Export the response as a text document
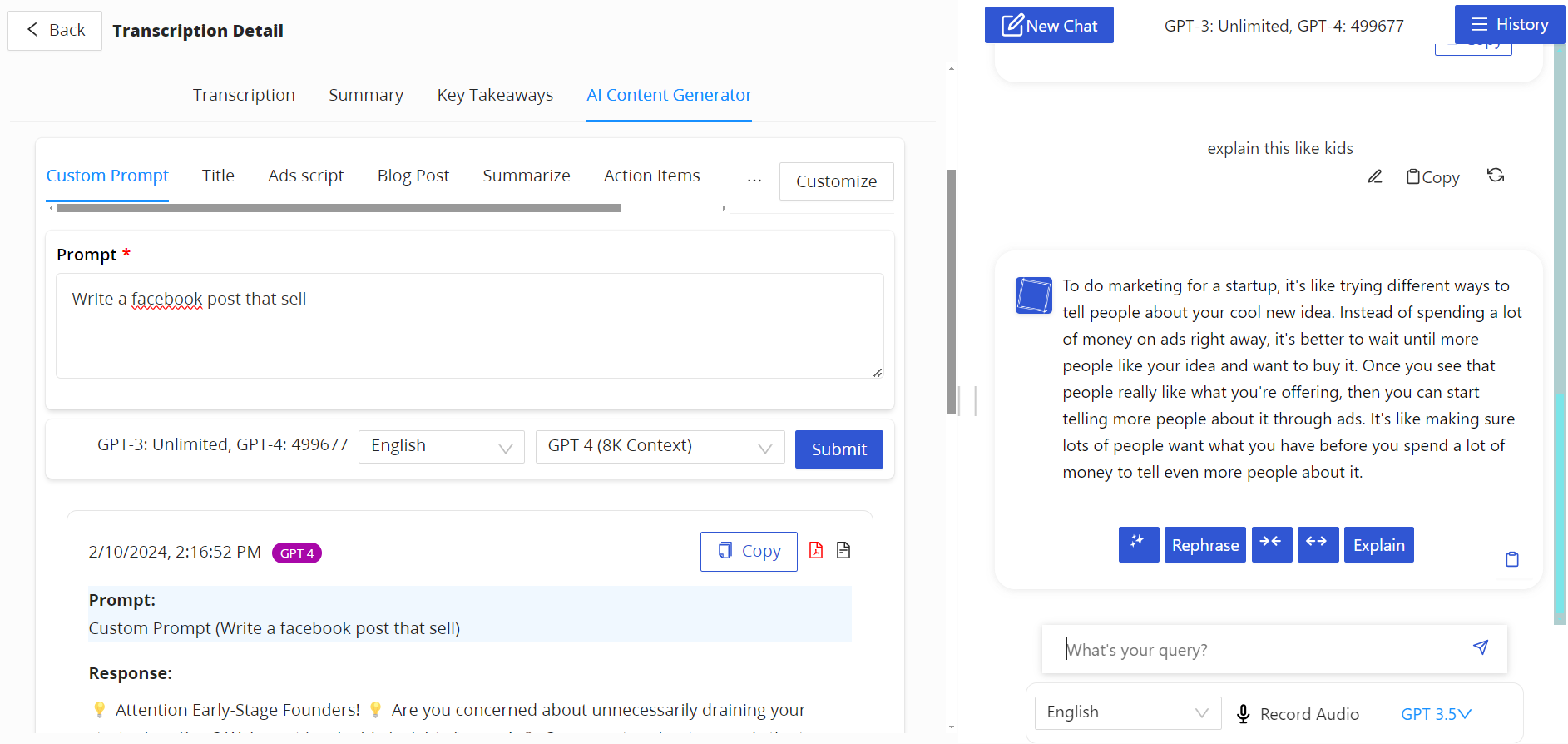Viewport: 1568px width, 744px height. (843, 550)
